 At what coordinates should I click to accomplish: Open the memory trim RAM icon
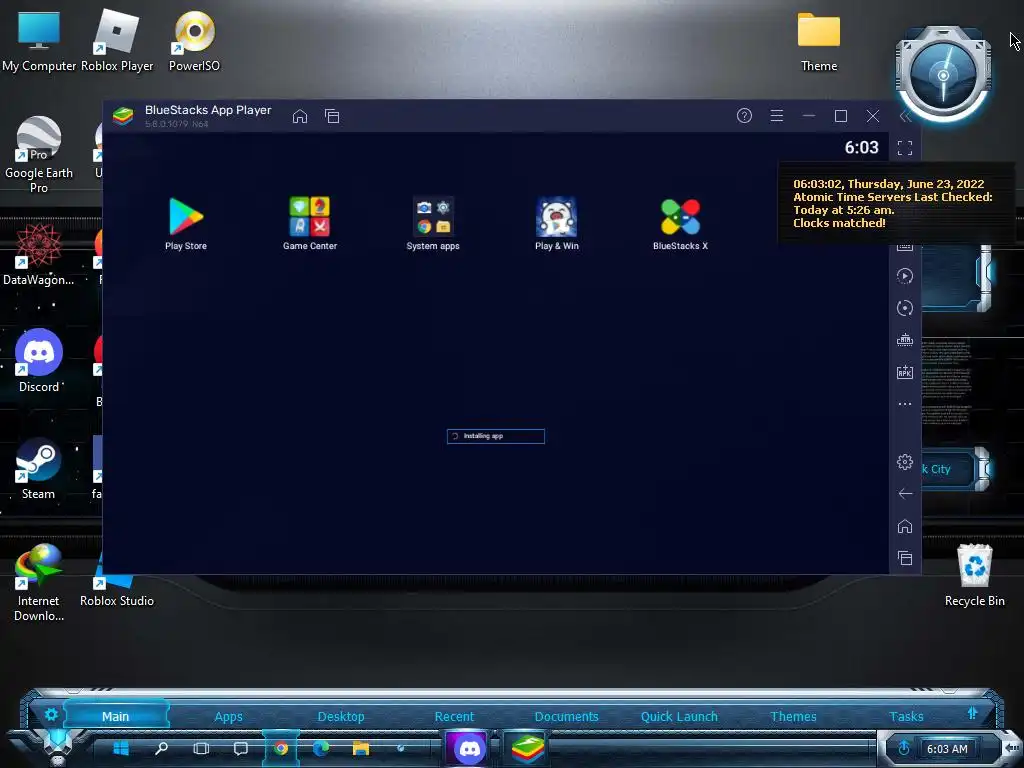pyautogui.click(x=904, y=340)
